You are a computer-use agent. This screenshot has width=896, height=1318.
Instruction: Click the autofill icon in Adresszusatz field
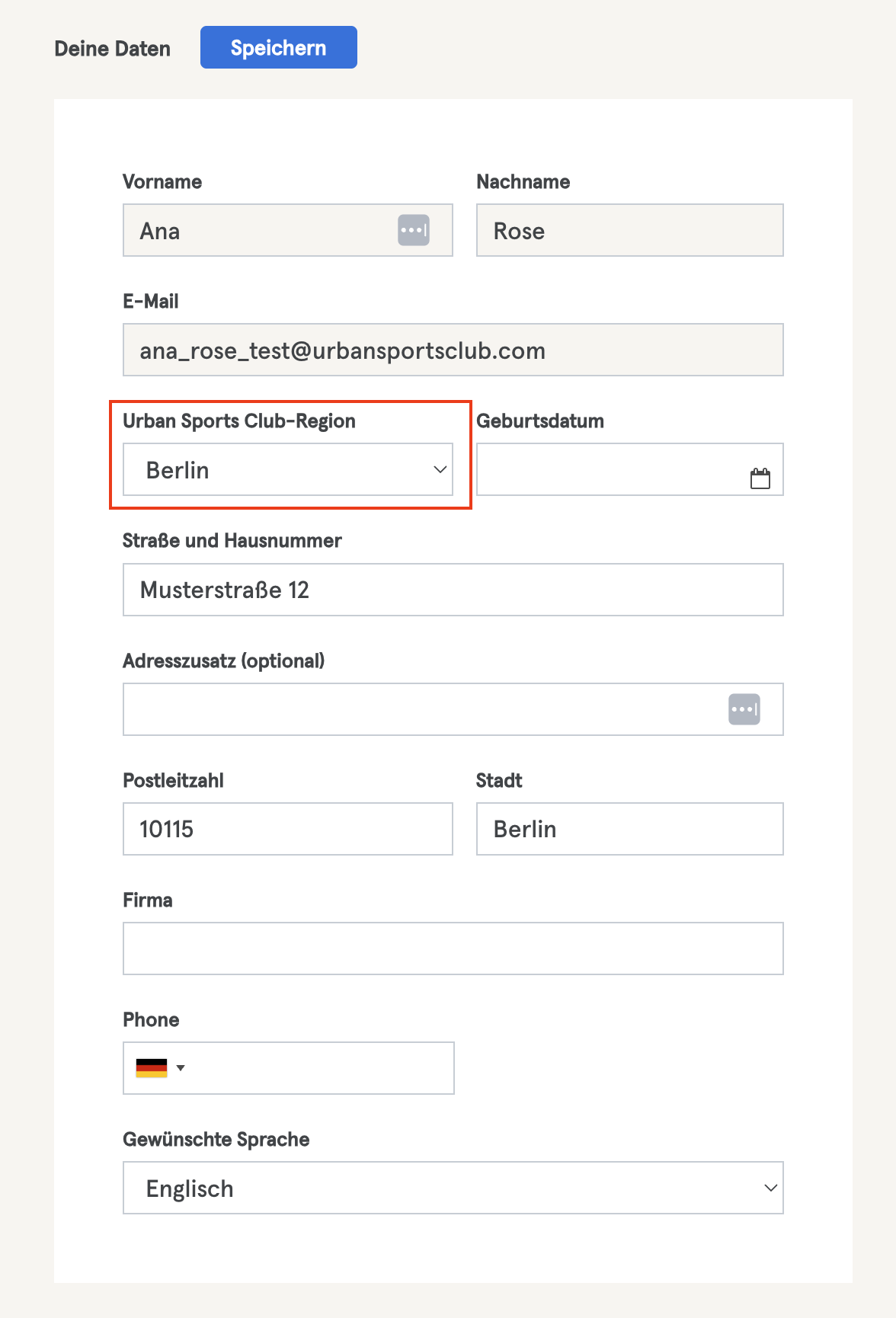click(744, 709)
